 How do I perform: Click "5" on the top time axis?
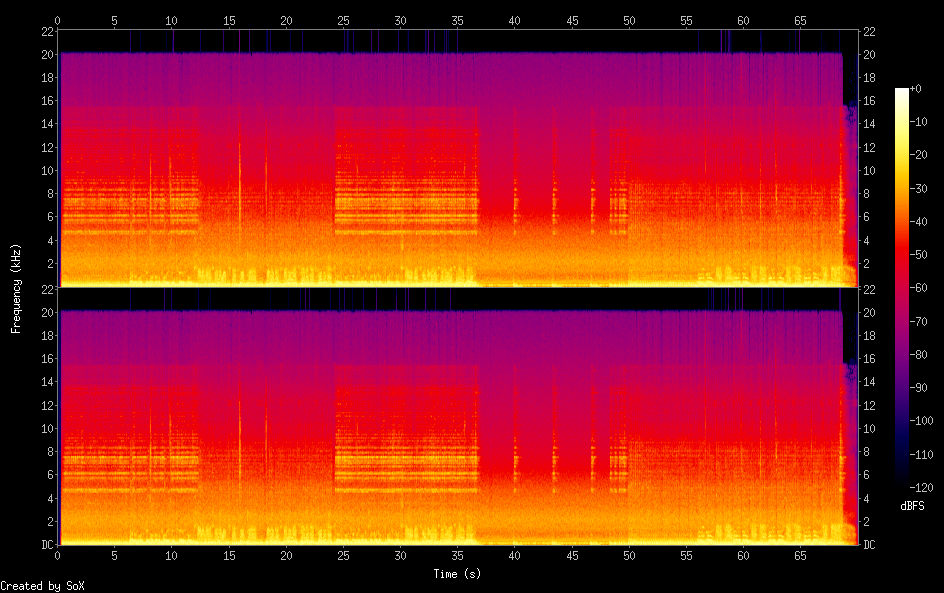click(114, 21)
